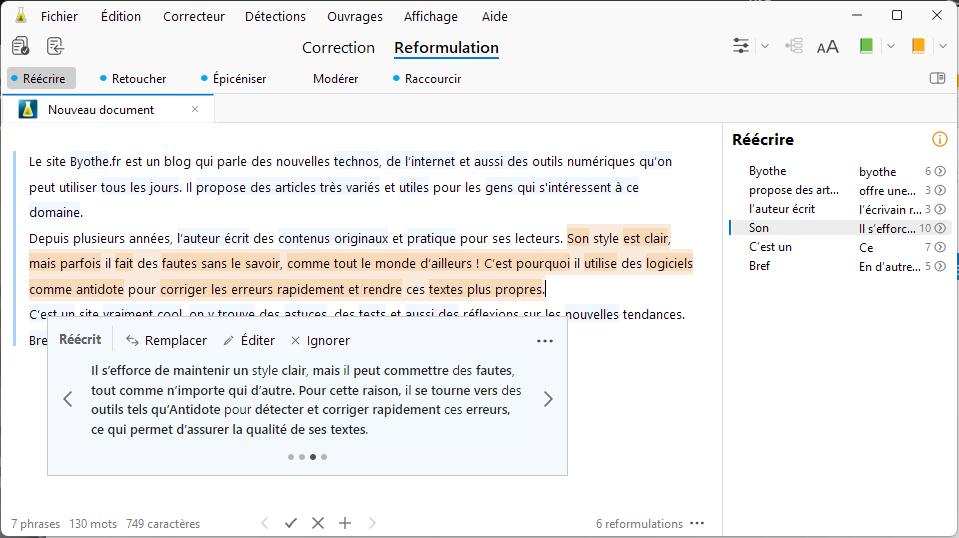
Task: Click the arrow circle on 'Bref' row
Action: click(941, 266)
